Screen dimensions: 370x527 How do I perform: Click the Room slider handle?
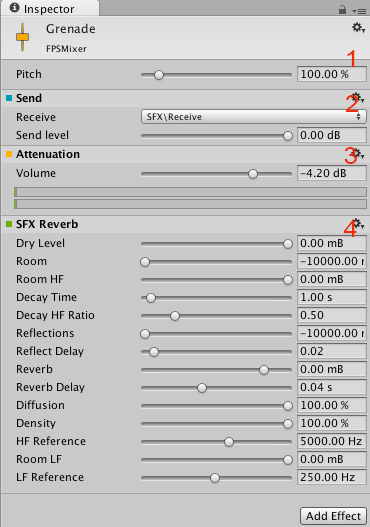click(x=145, y=262)
